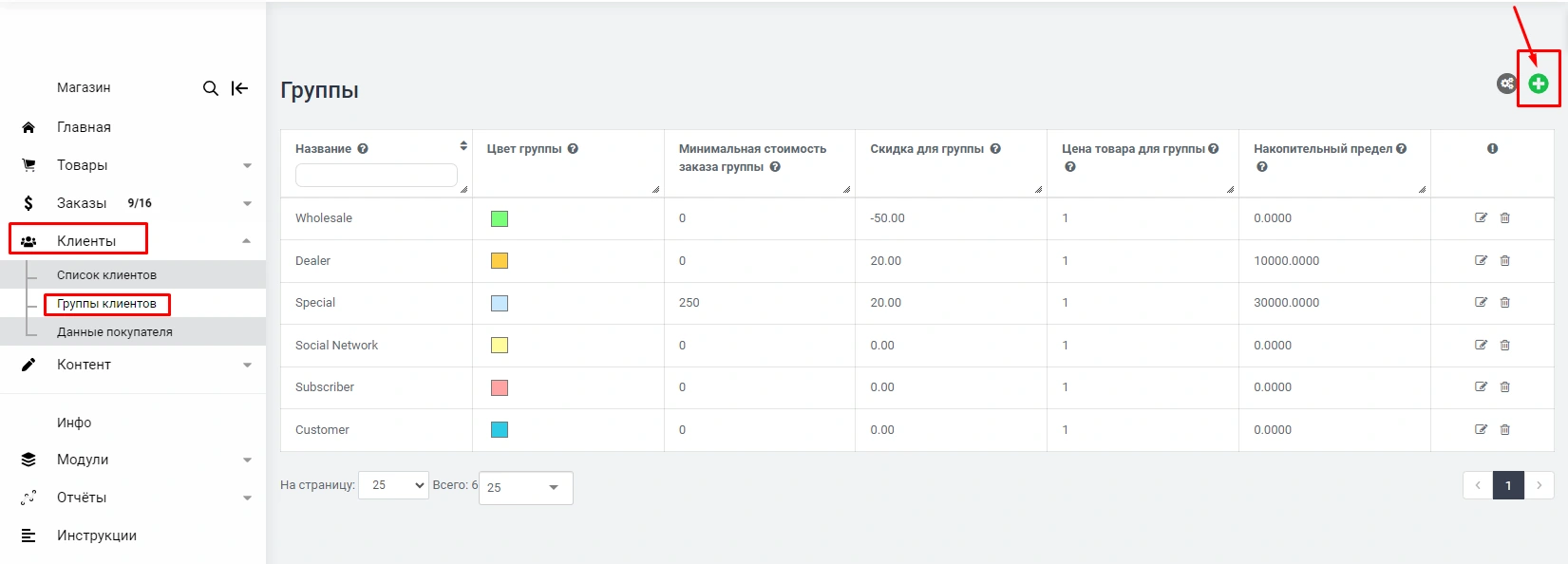Click the search magnifier icon in the sidebar
The width and height of the screenshot is (1568, 564).
[211, 88]
